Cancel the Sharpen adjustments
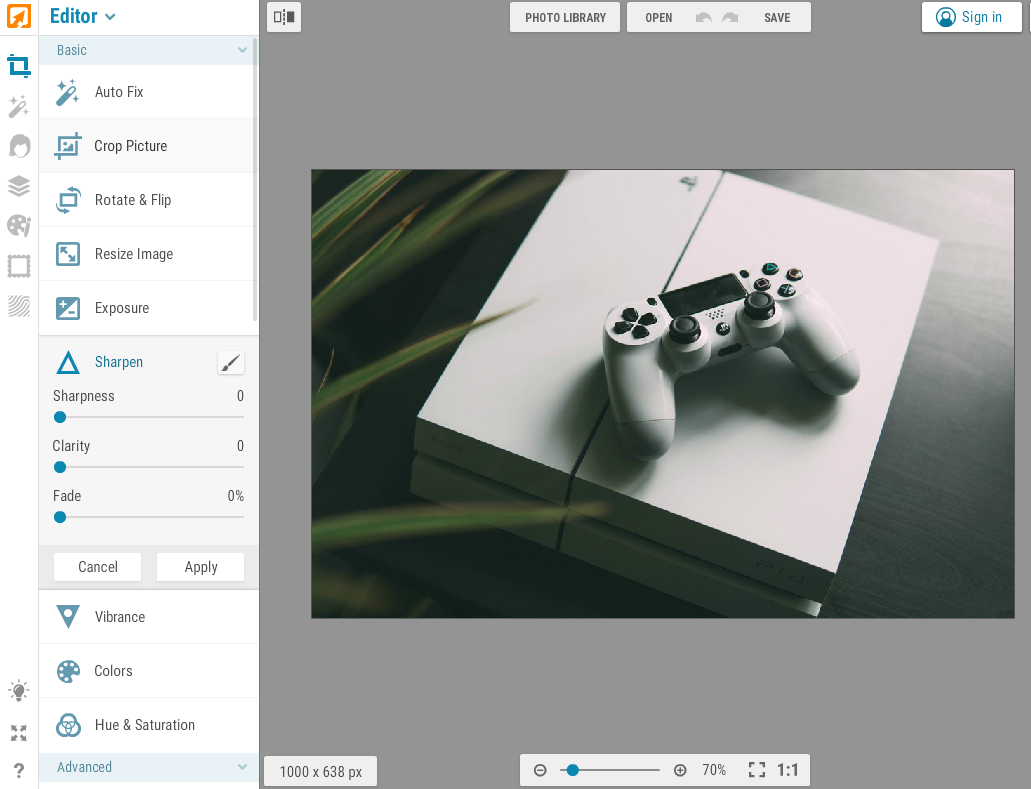The height and width of the screenshot is (789, 1031). click(x=97, y=567)
